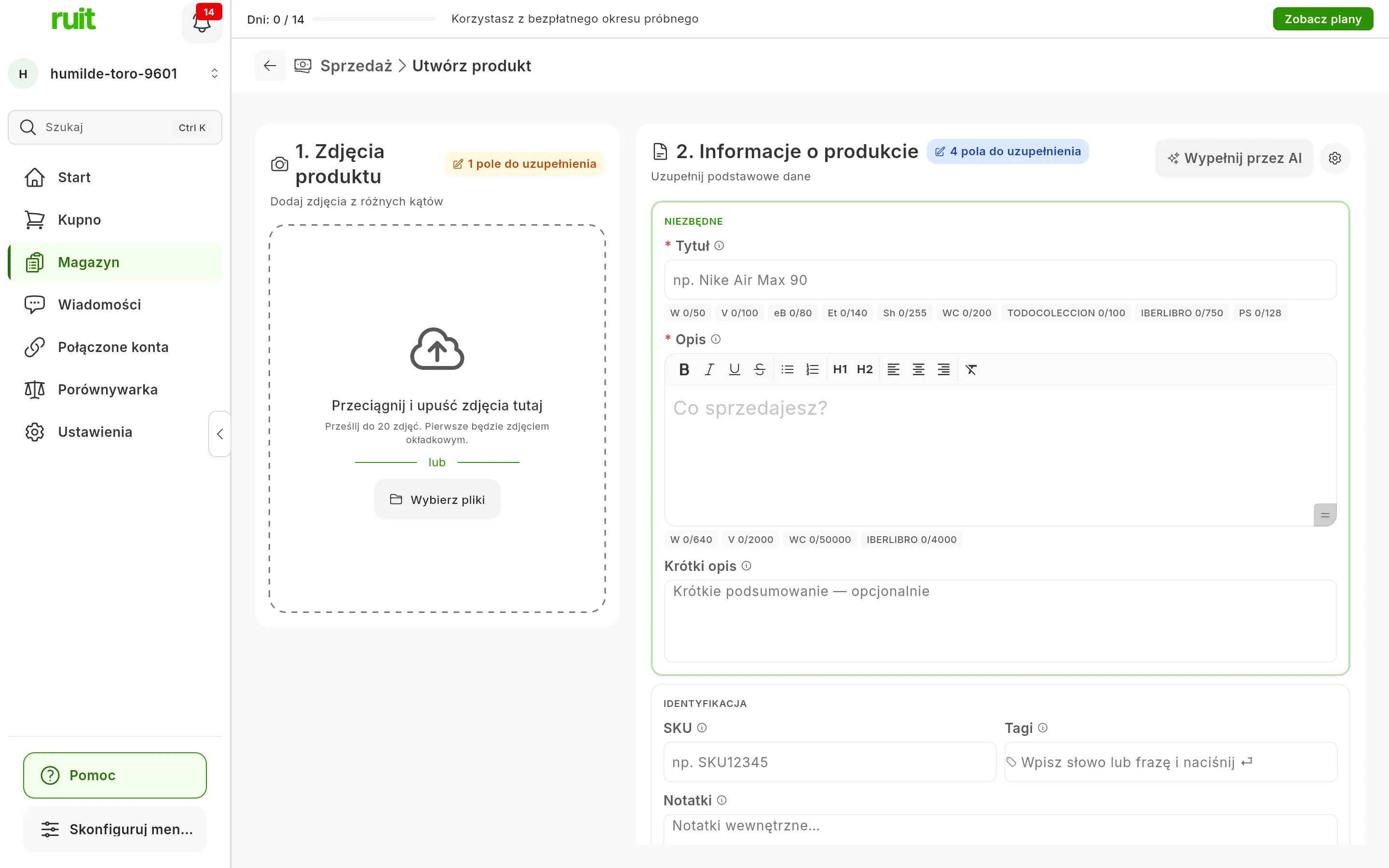This screenshot has height=868, width=1389.
Task: Click Skonfiguruj menu button
Action: (x=115, y=829)
